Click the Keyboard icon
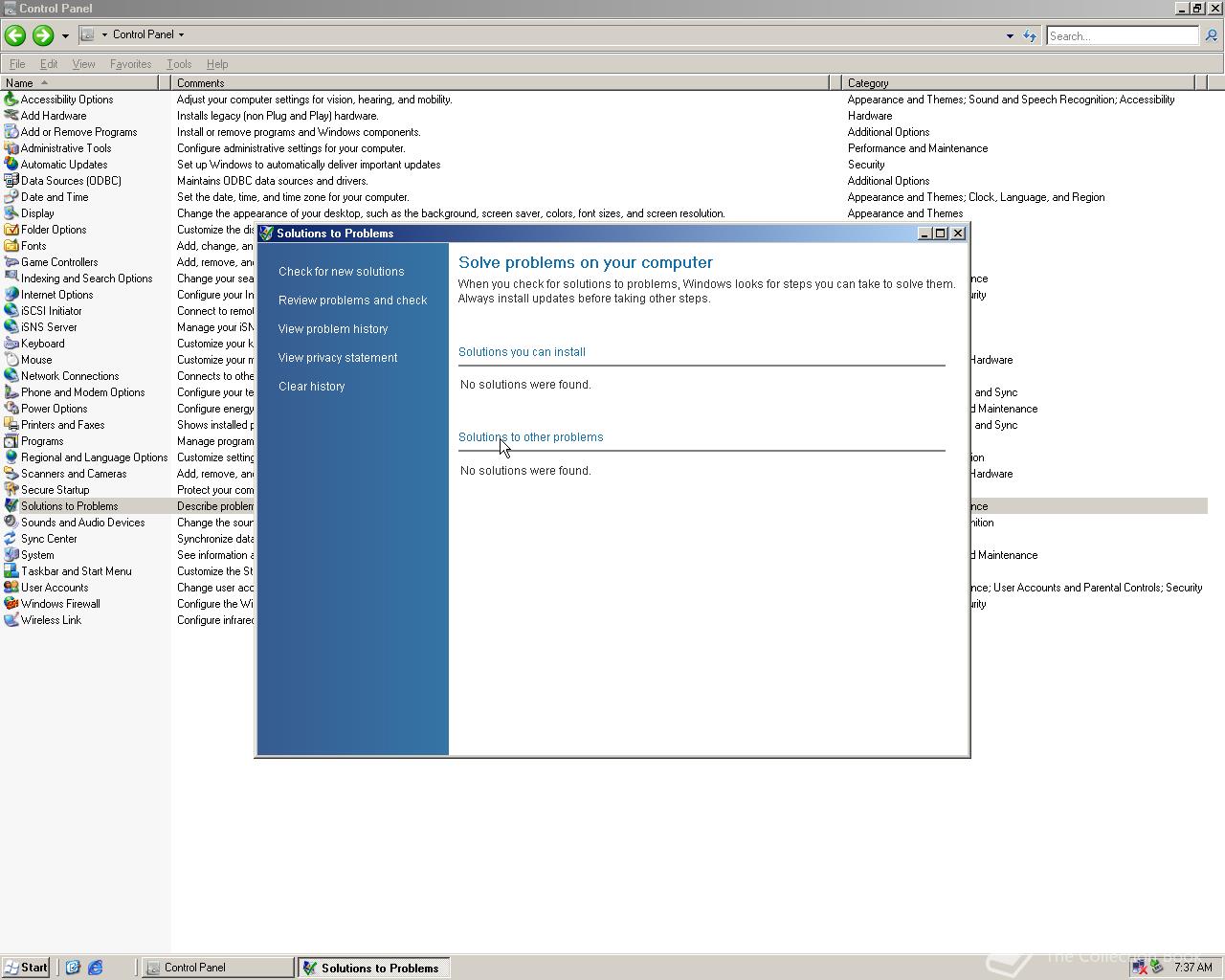The width and height of the screenshot is (1225, 980). (x=11, y=344)
